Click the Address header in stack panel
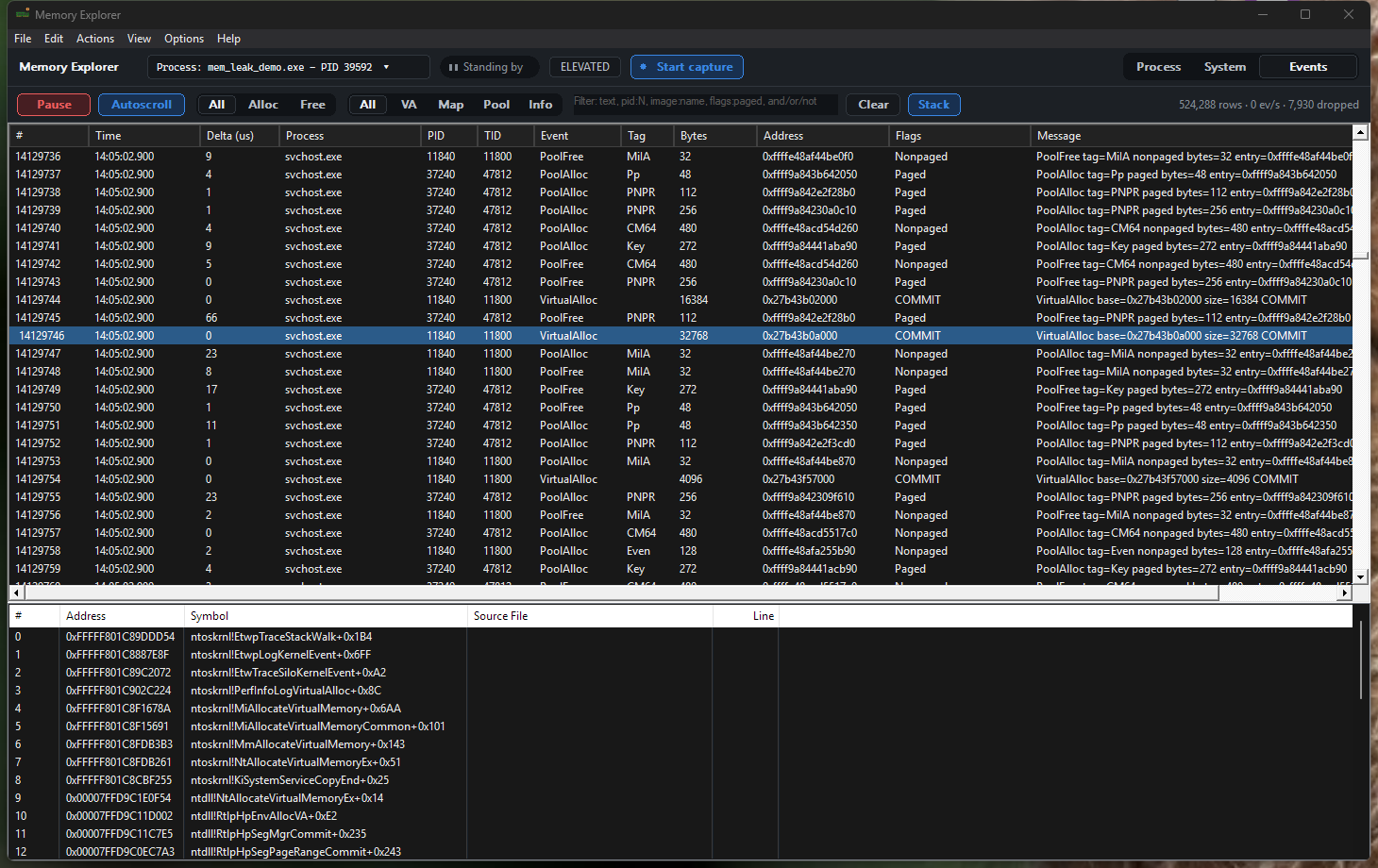 [121, 616]
